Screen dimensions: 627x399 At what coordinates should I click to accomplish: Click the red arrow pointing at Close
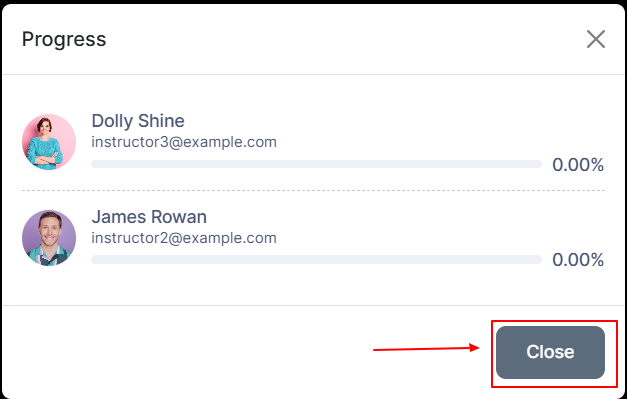[426, 349]
